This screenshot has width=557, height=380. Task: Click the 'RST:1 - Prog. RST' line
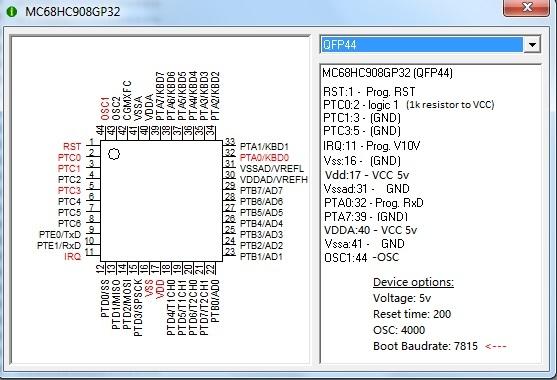click(x=369, y=92)
